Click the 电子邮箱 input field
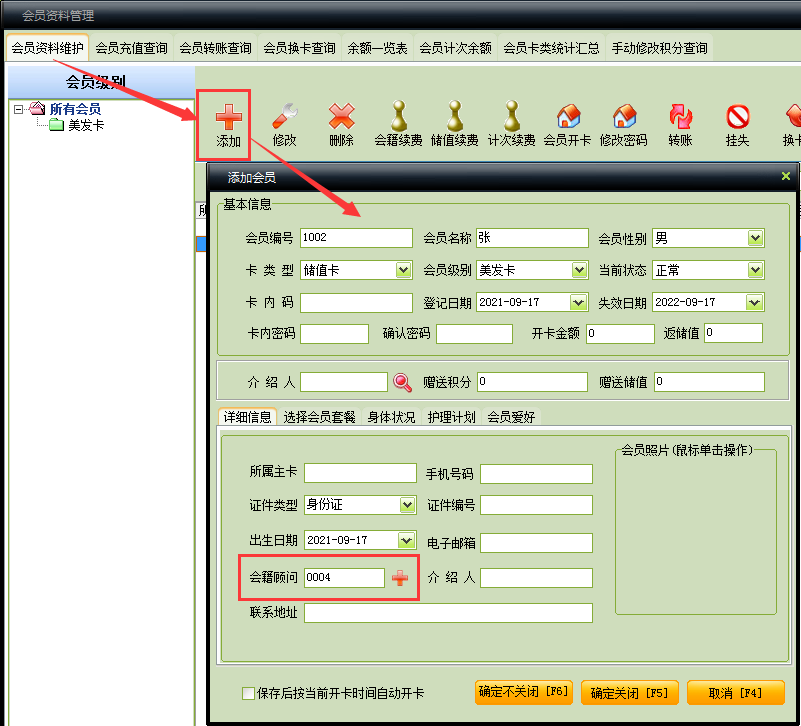801x726 pixels. coord(536,543)
